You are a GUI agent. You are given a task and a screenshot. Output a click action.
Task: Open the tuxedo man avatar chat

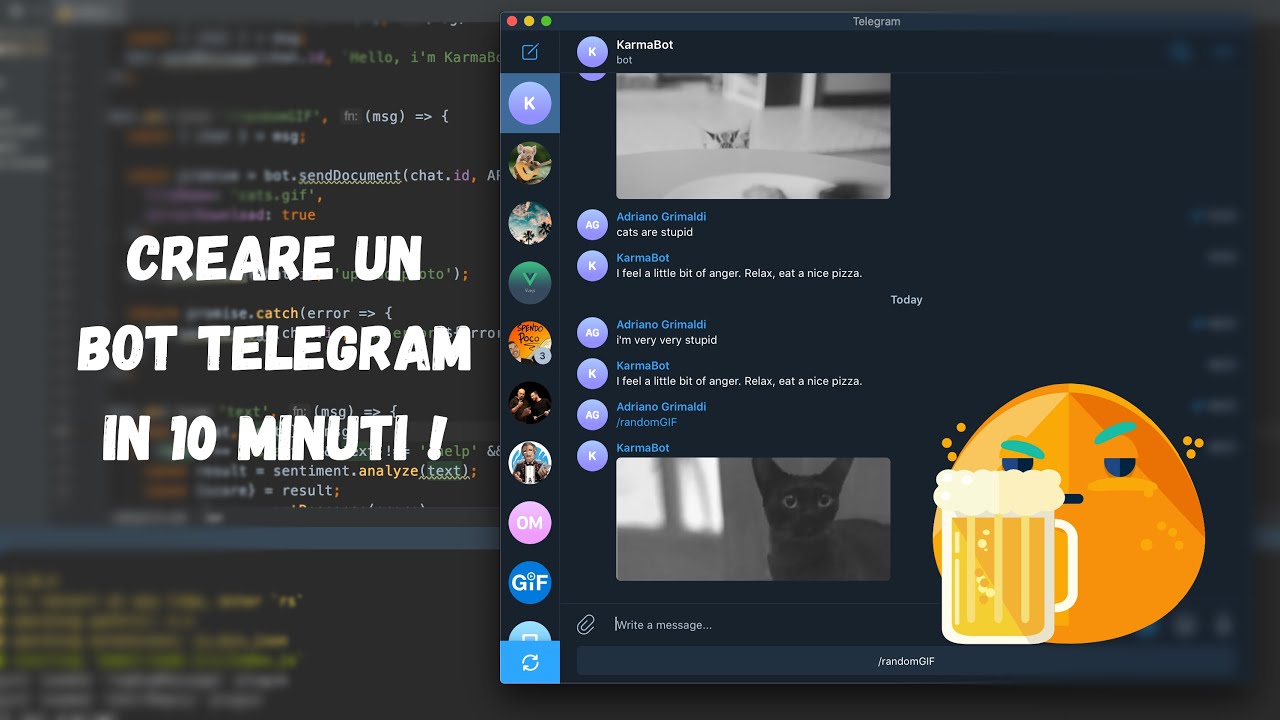pyautogui.click(x=530, y=463)
